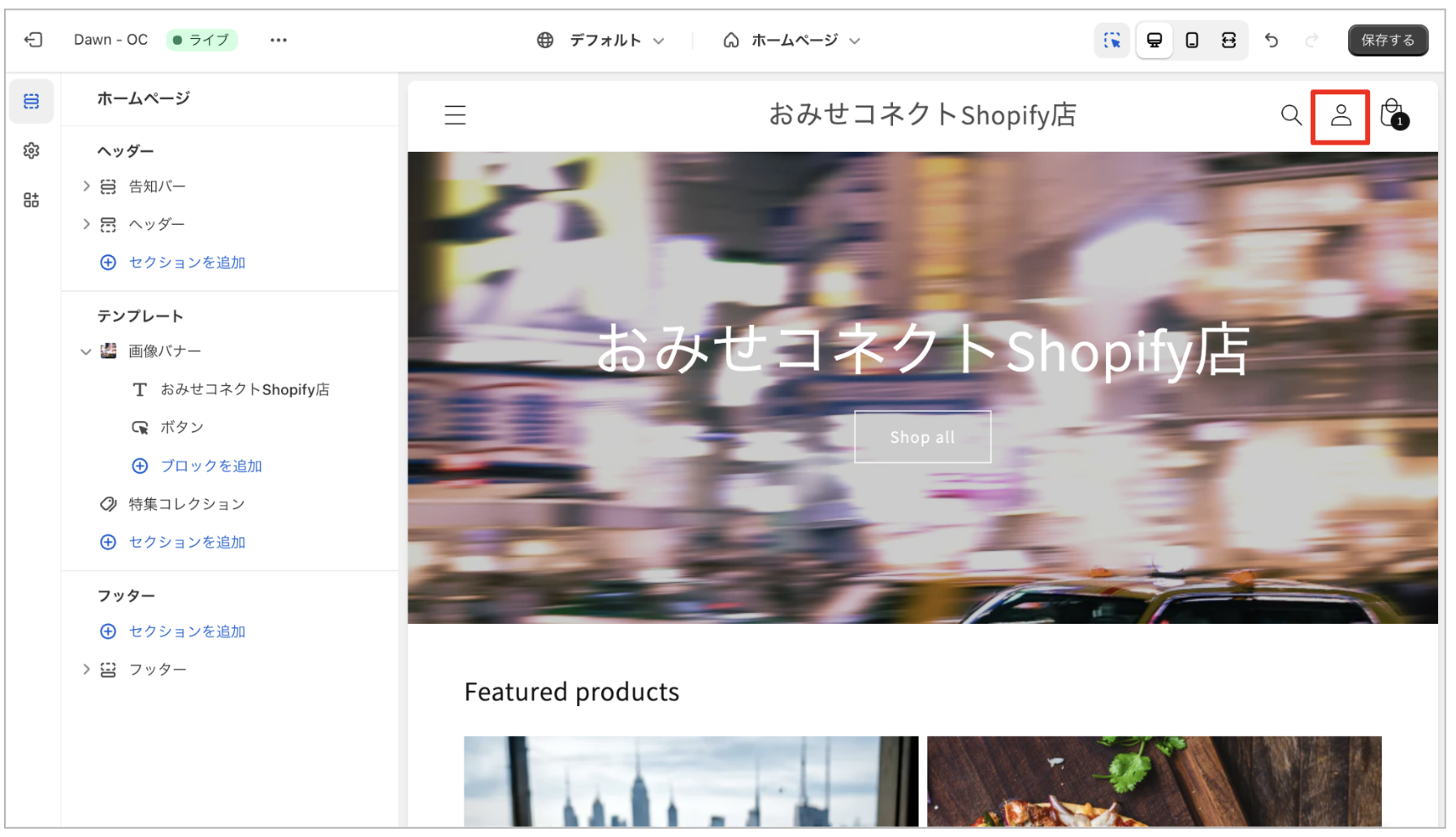Viewport: 1456px width, 837px height.
Task: Switch to desktop preview
Action: tap(1154, 40)
